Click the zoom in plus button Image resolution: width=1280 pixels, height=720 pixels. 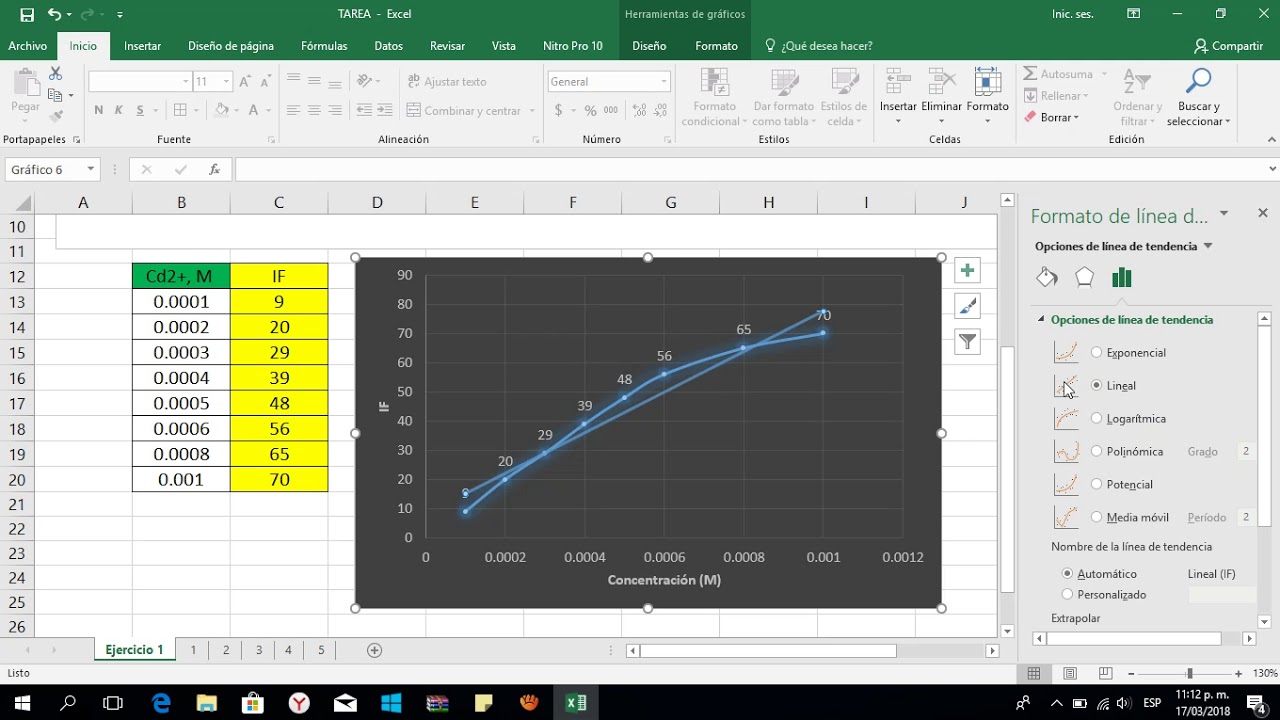click(1239, 674)
